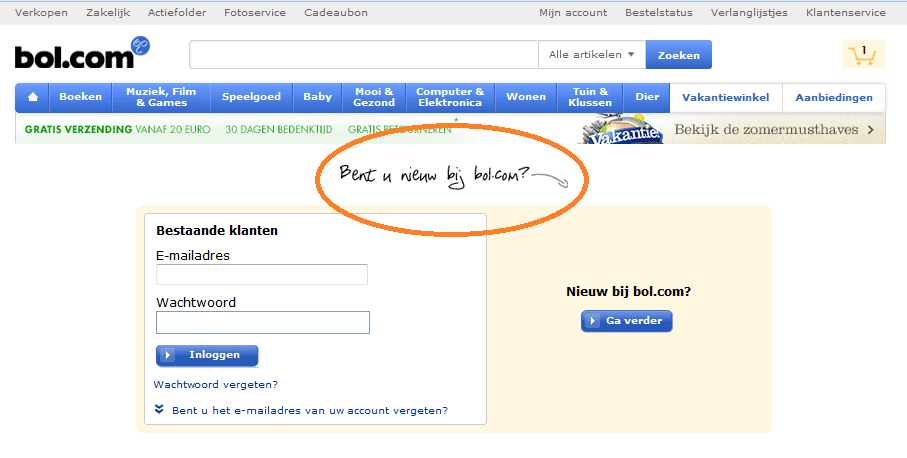Open the Verkopen link
Viewport: 907px width, 458px height.
(41, 13)
